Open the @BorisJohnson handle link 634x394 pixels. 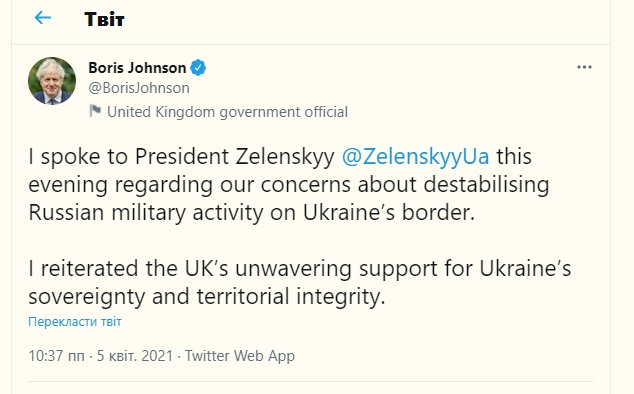point(139,88)
